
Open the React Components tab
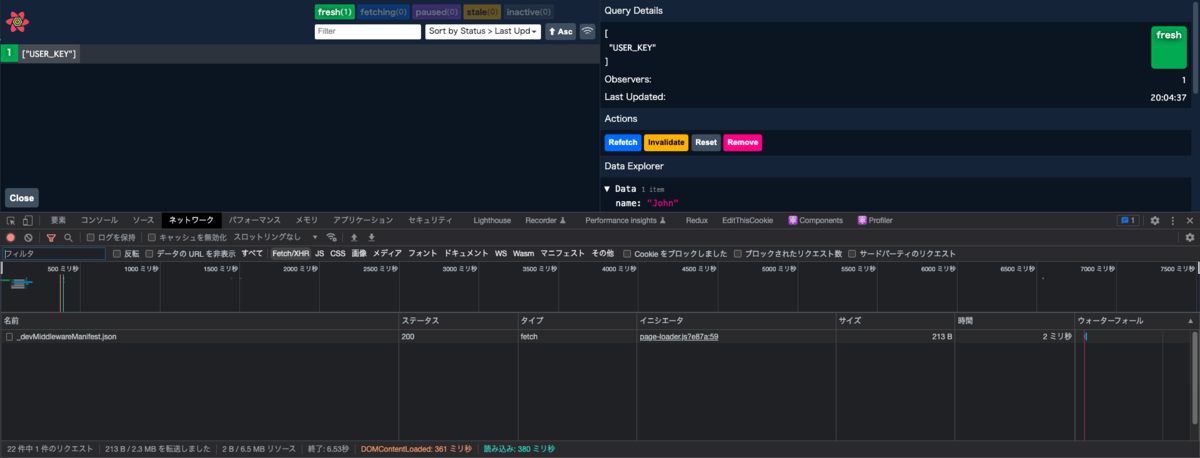[815, 220]
